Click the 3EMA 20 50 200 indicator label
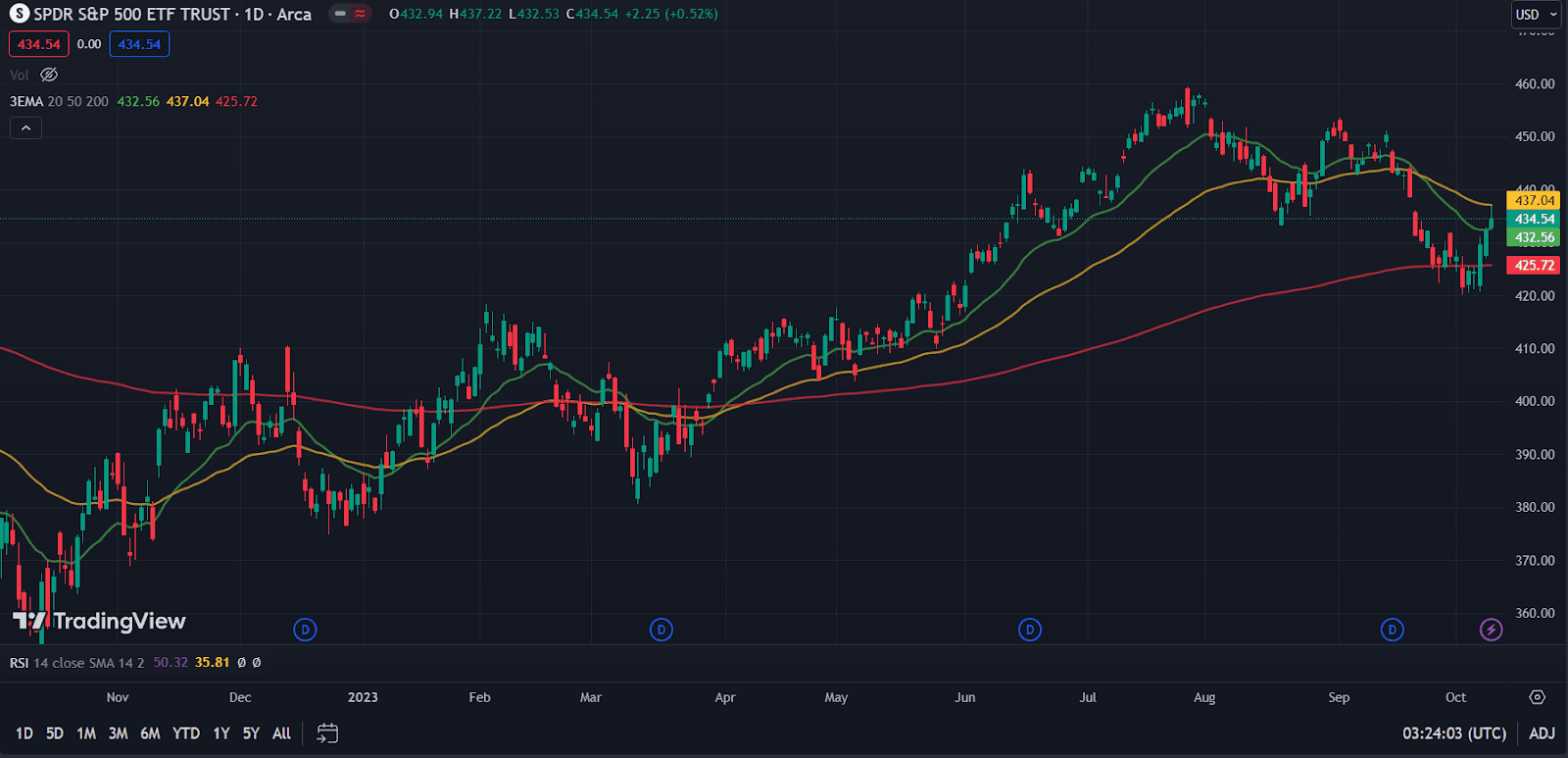The image size is (1568, 758). (59, 101)
